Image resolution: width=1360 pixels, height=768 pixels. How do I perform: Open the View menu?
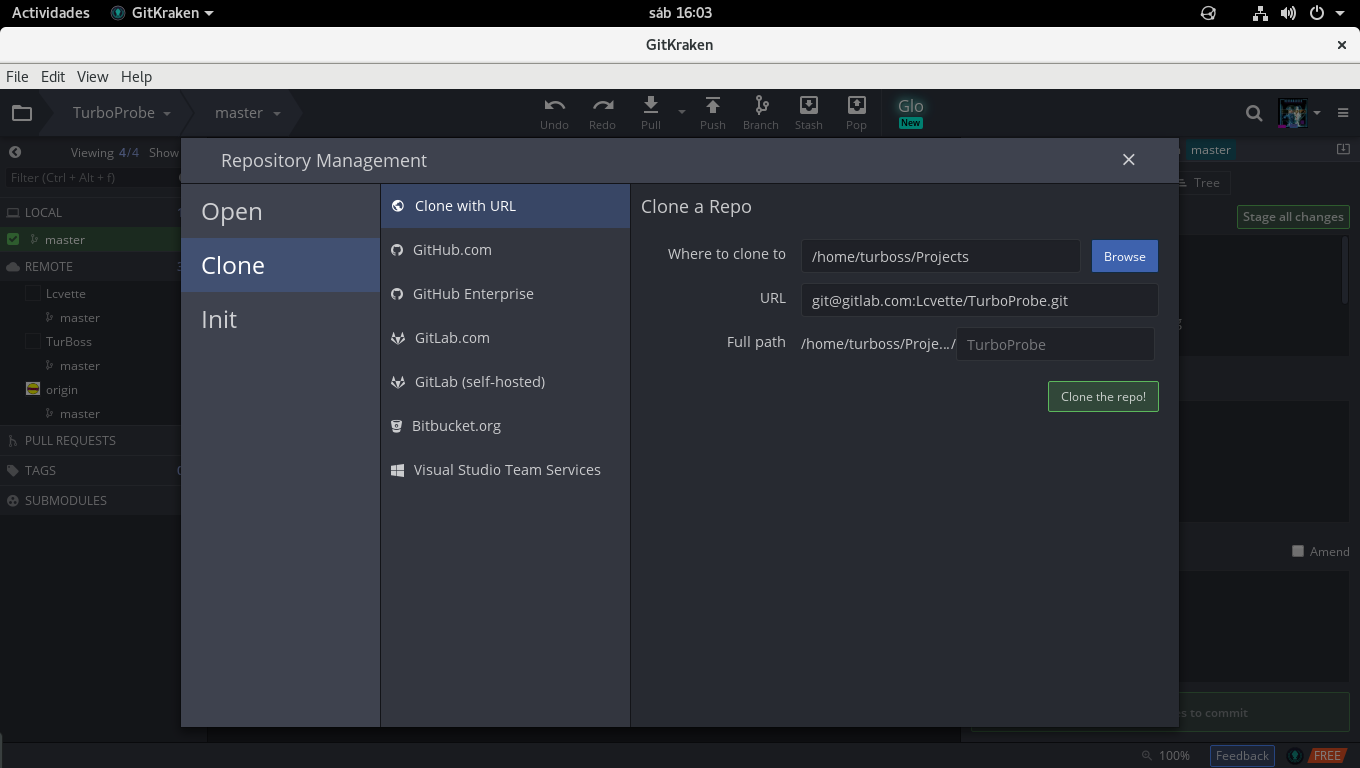(x=92, y=76)
